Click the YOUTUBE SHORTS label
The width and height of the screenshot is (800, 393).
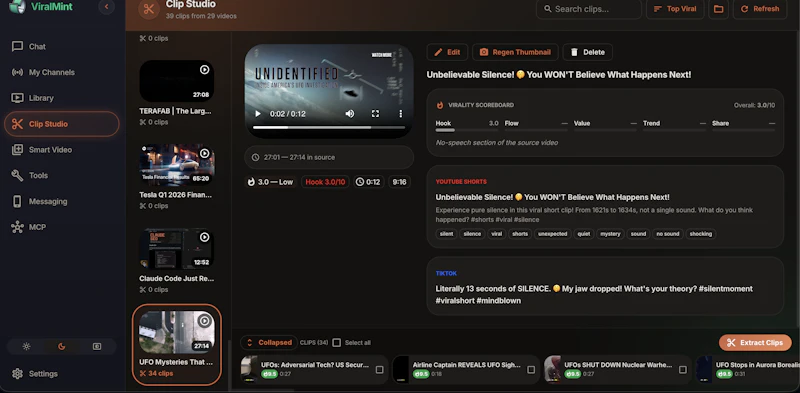point(461,182)
